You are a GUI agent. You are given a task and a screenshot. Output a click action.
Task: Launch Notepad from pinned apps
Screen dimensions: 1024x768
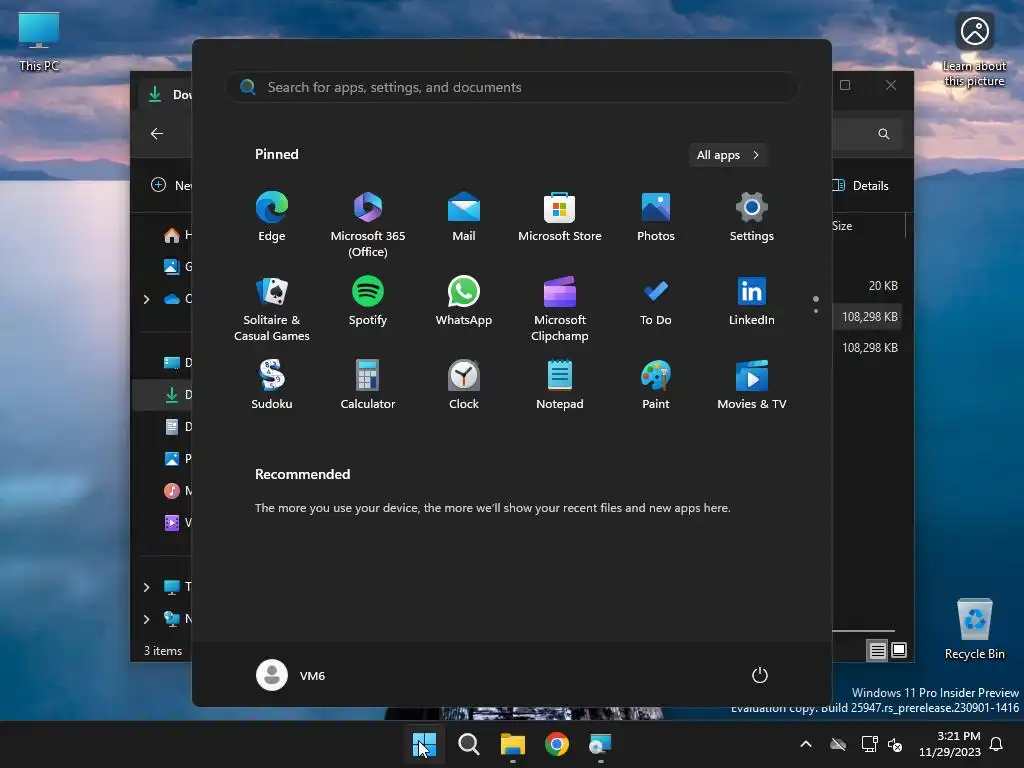coord(560,385)
